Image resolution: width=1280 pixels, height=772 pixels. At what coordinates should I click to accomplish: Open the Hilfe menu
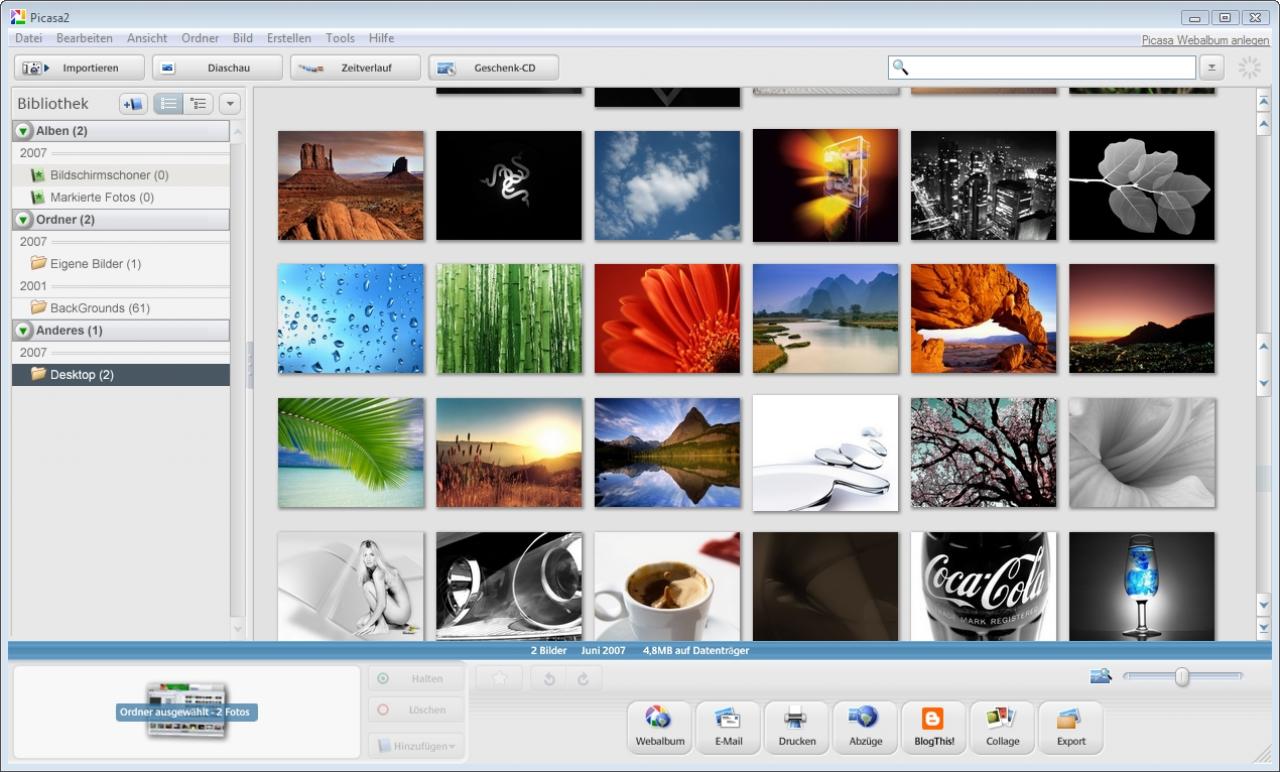(x=381, y=38)
